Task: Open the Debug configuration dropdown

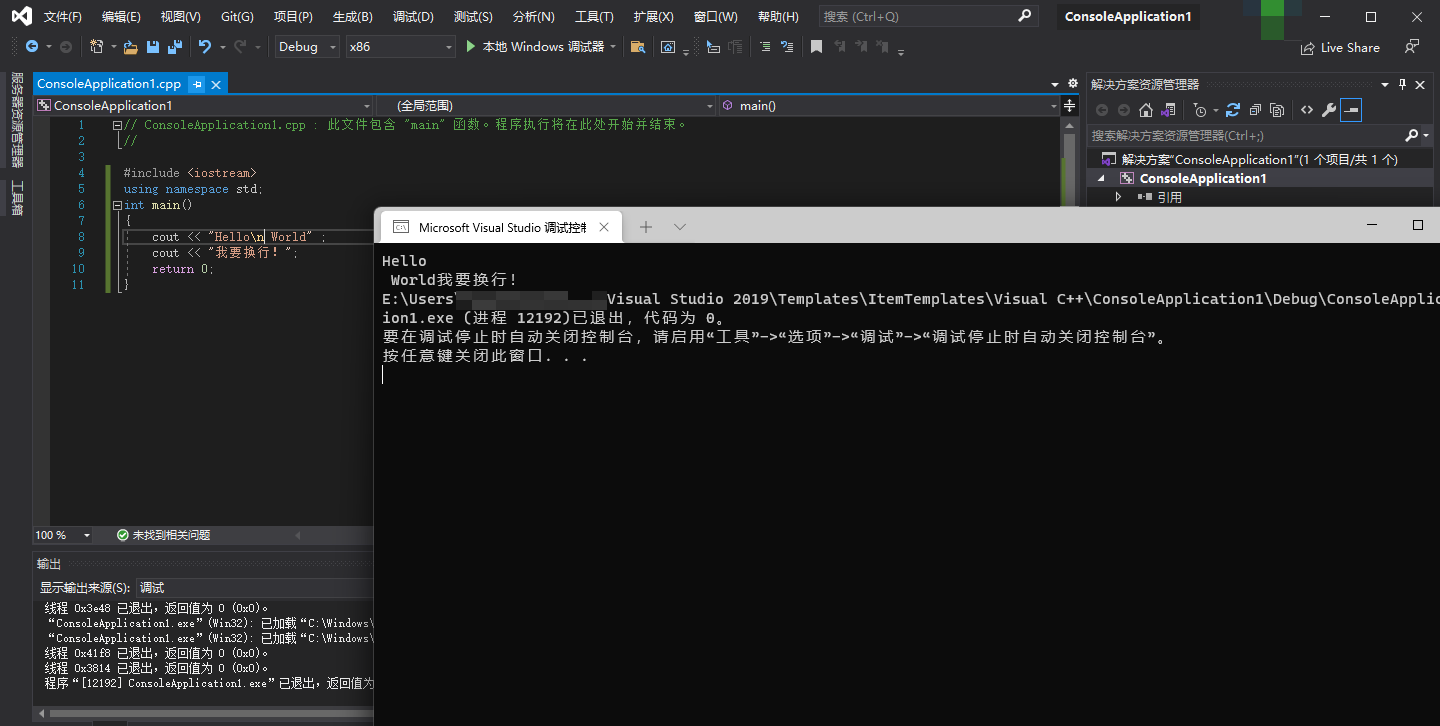Action: coord(308,47)
